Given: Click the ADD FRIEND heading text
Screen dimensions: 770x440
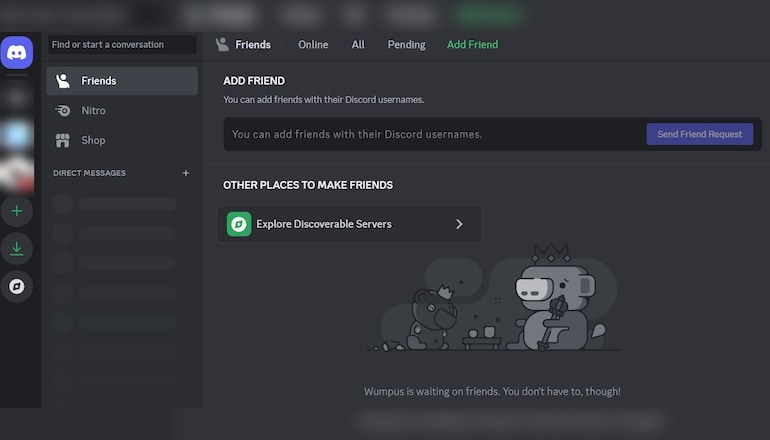Looking at the screenshot, I should [254, 81].
